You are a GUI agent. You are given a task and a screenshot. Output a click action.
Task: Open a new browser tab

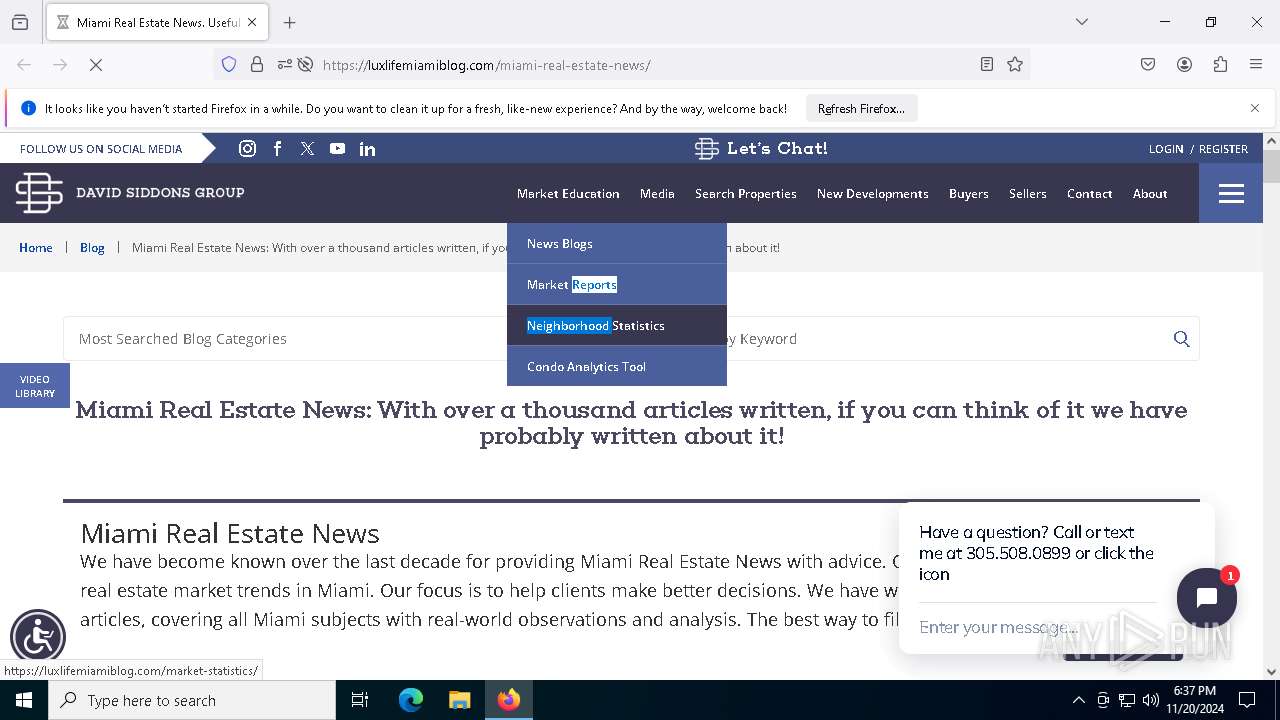(x=289, y=22)
